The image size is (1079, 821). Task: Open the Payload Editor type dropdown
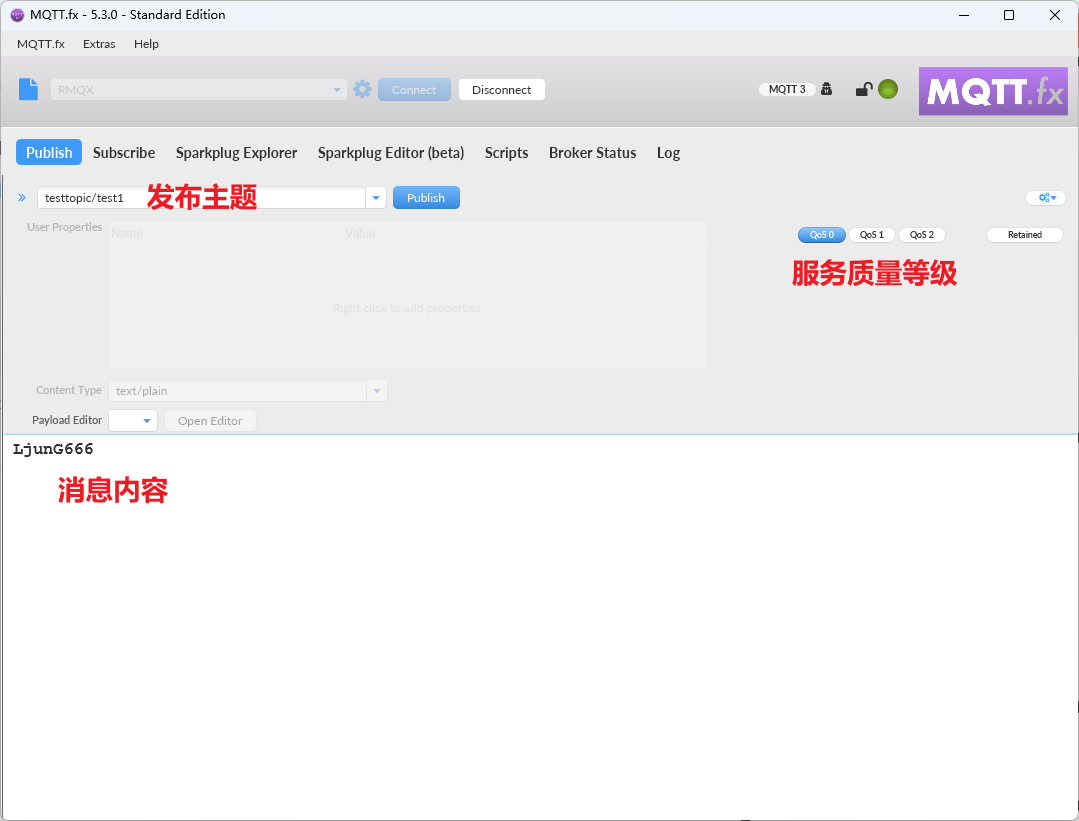(133, 420)
